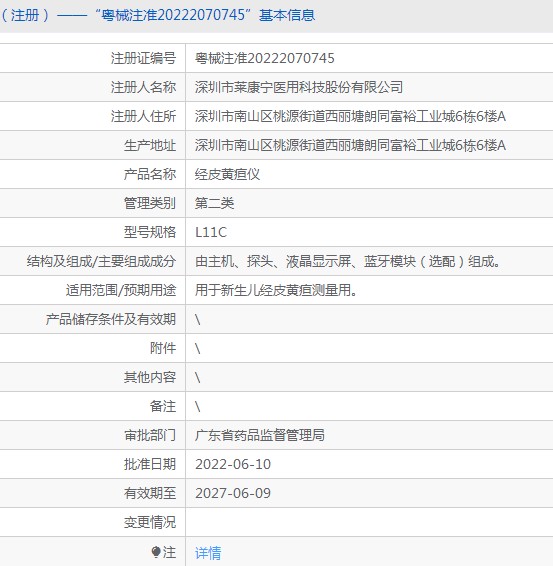Select the registration number value 粤械注准20222070745
This screenshot has width=553, height=566.
[265, 58]
